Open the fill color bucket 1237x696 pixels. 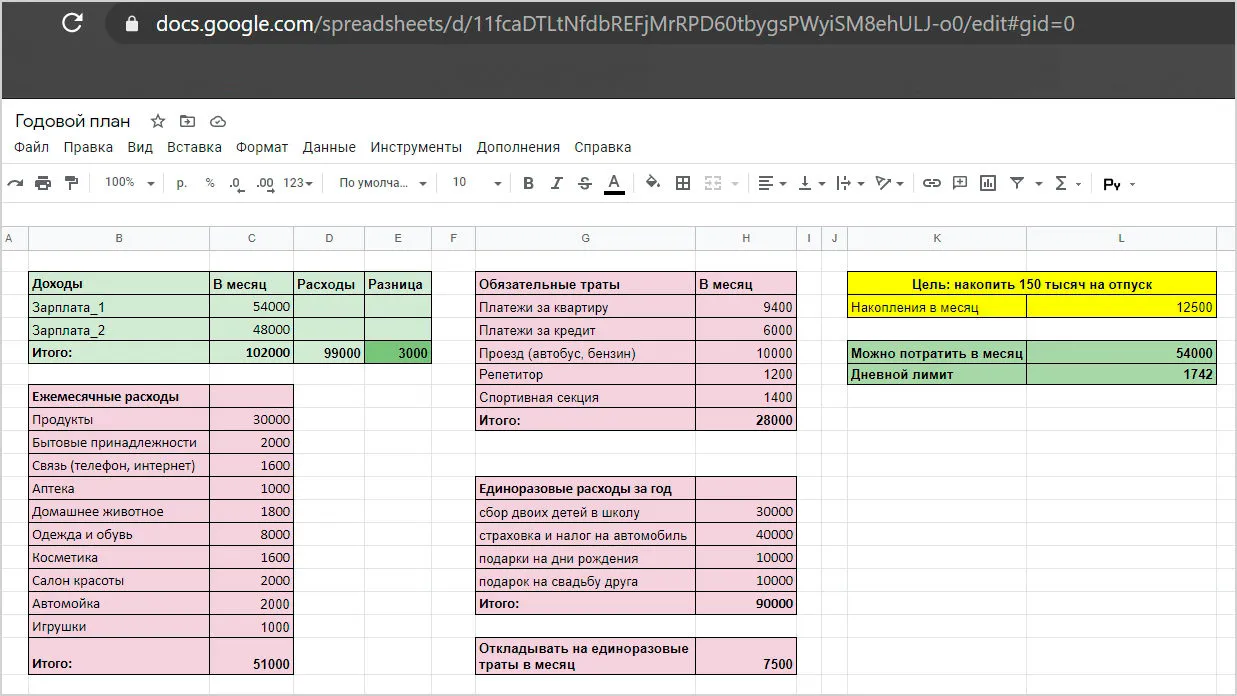tap(653, 183)
